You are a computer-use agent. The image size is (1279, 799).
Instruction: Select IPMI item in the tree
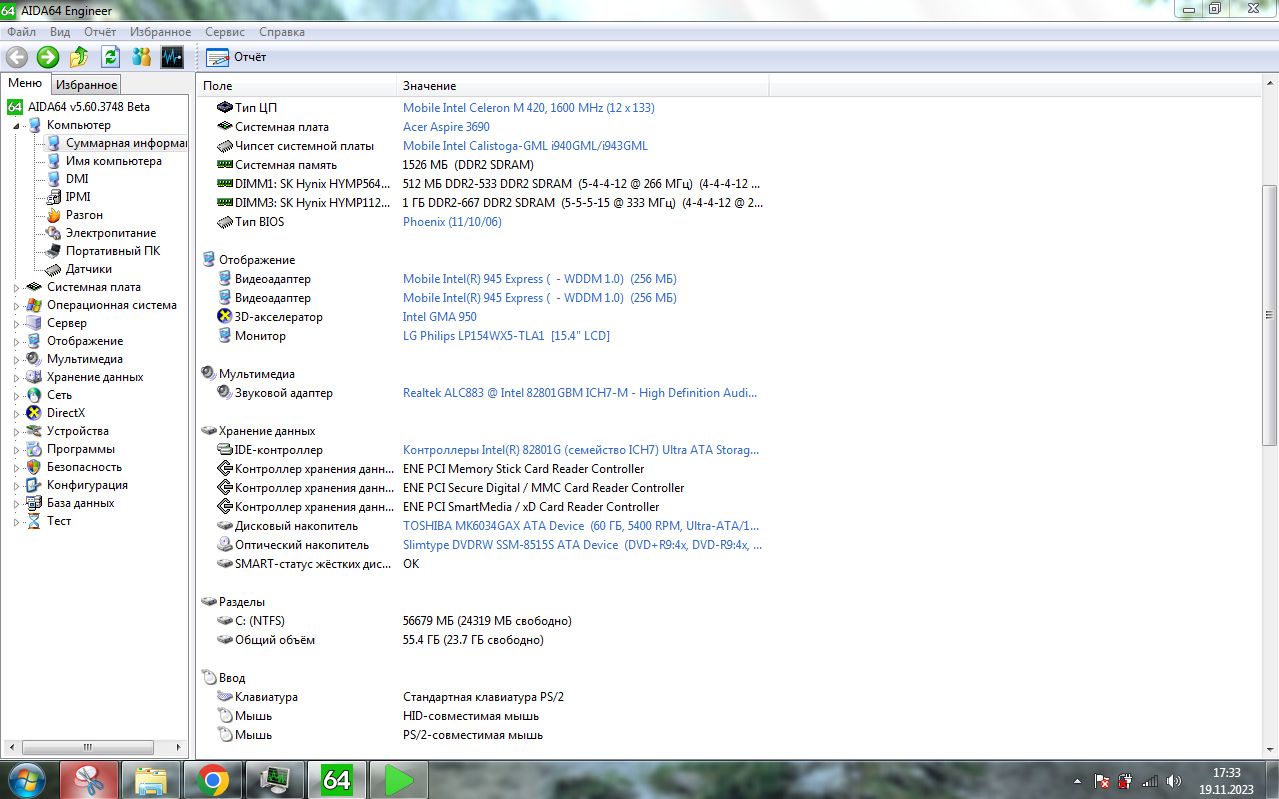[78, 197]
